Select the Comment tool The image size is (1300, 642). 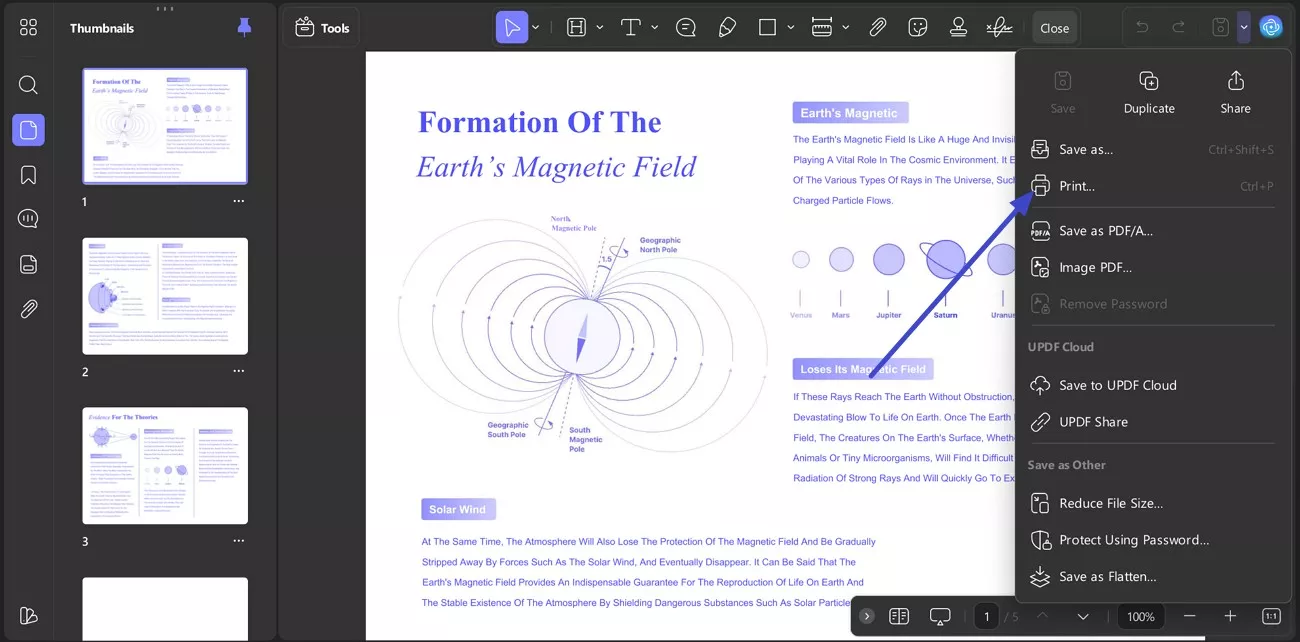click(x=685, y=27)
